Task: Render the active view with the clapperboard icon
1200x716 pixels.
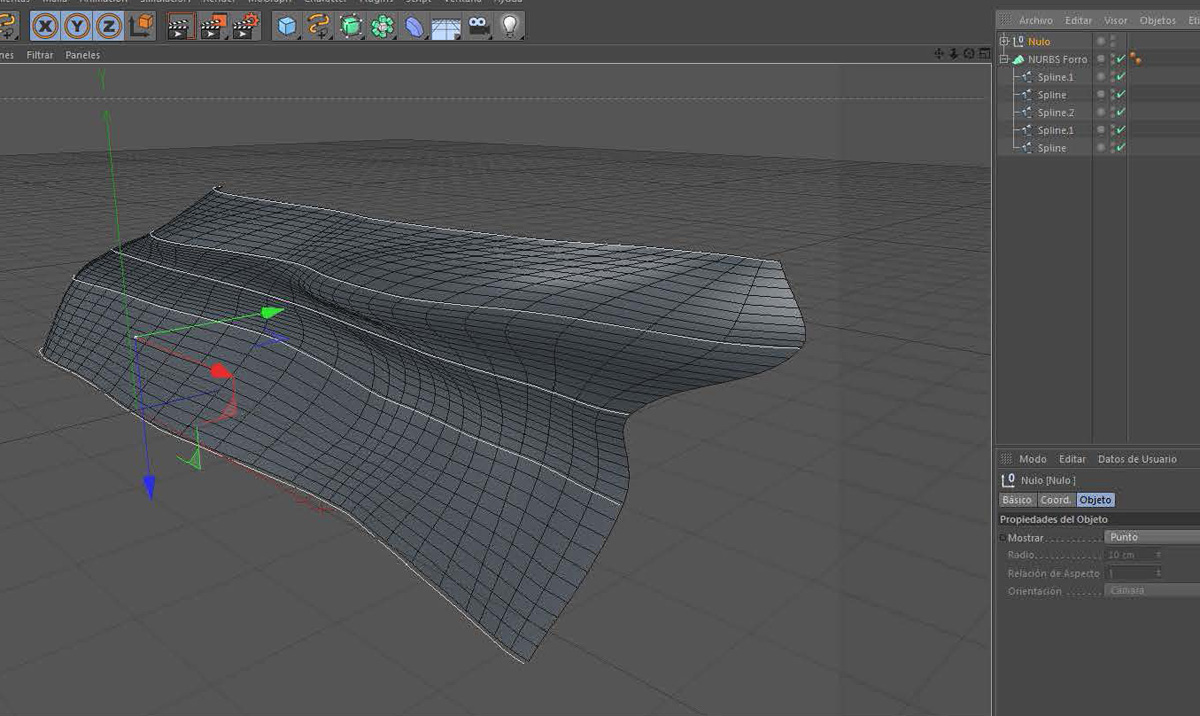Action: point(180,27)
